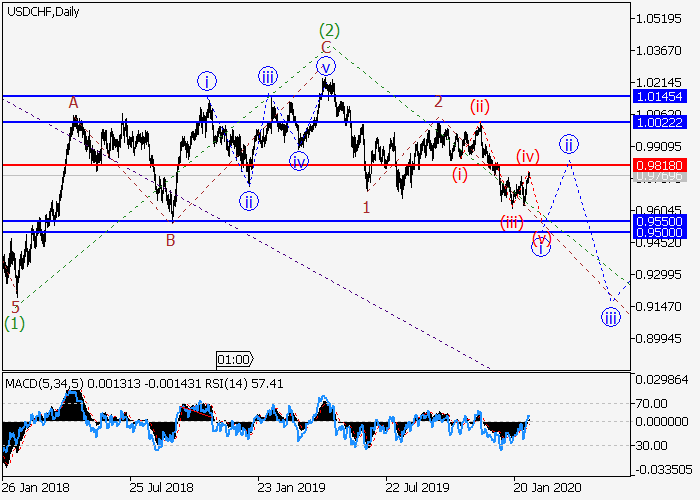Click the 23 Jan 2019 date label

(x=288, y=490)
